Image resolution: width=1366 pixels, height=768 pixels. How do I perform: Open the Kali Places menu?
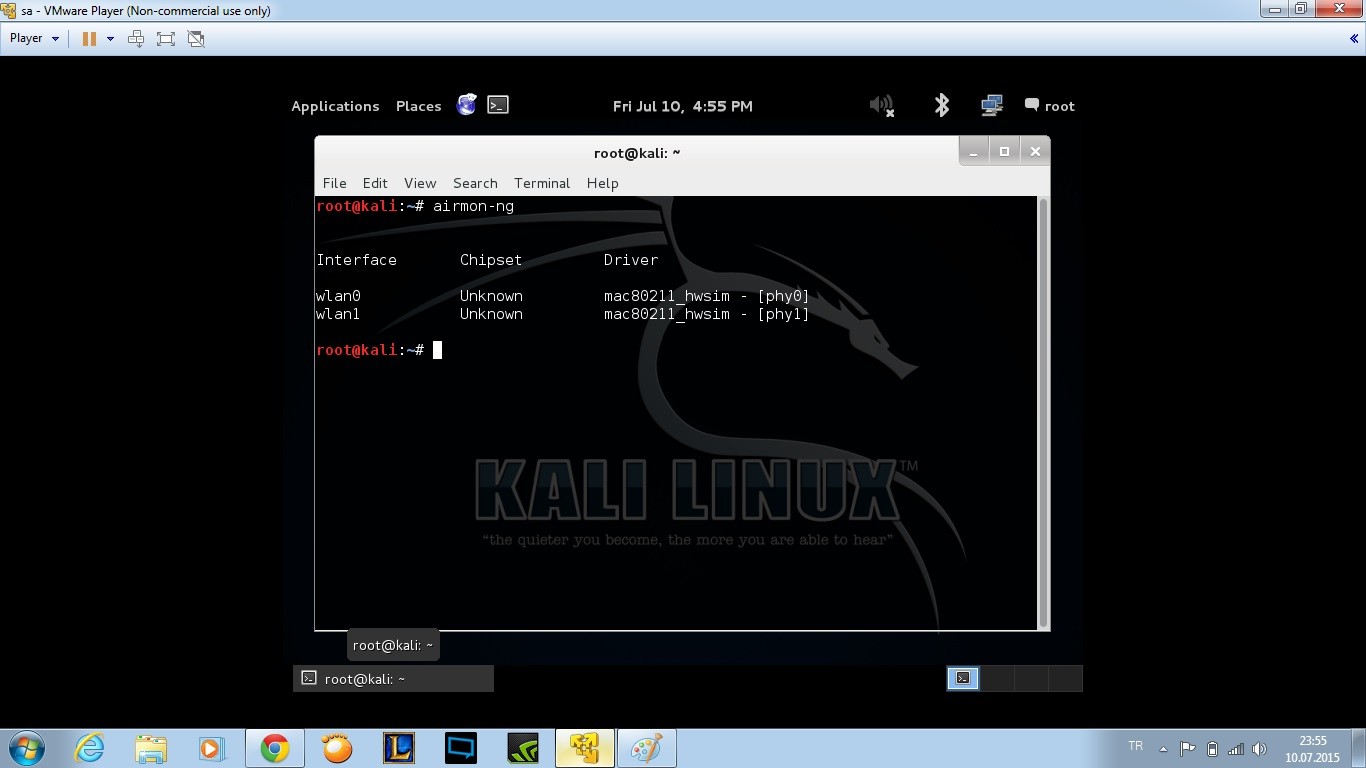coord(418,106)
